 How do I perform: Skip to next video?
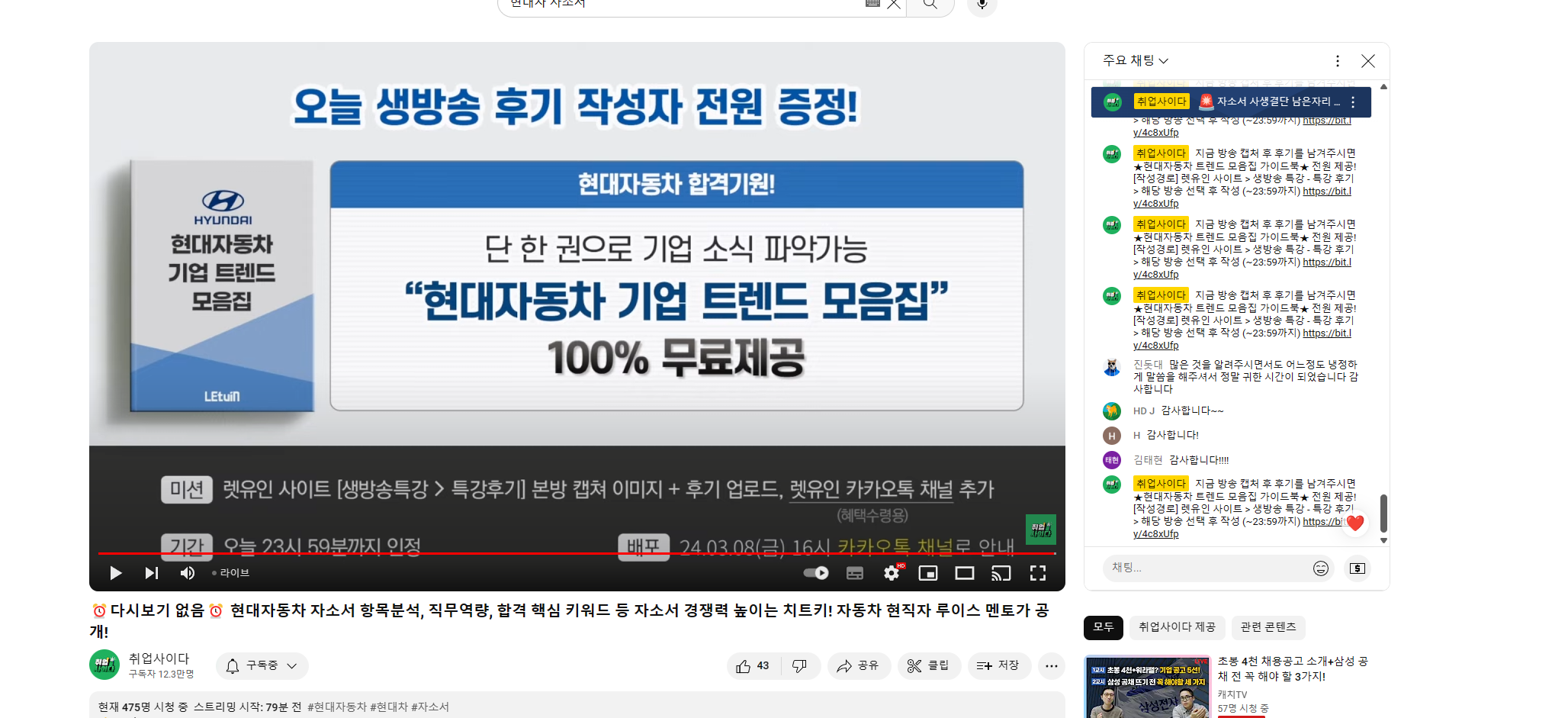tap(152, 573)
